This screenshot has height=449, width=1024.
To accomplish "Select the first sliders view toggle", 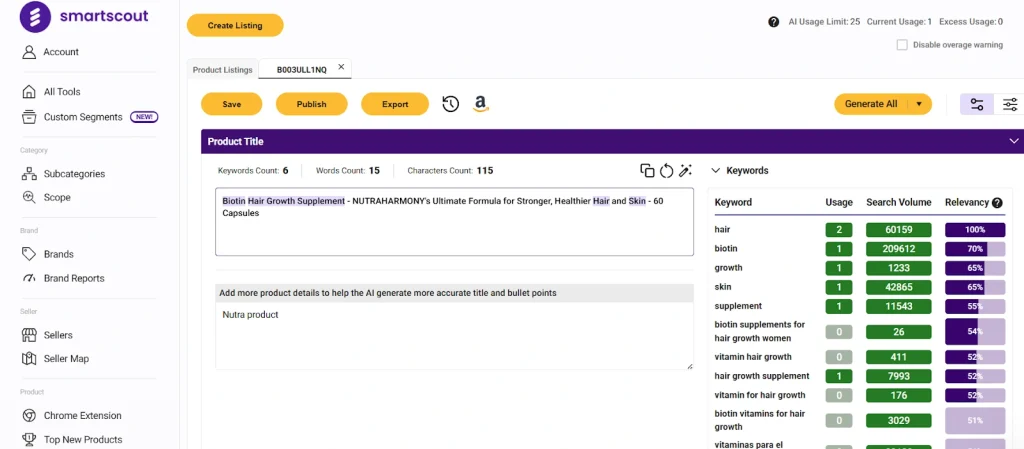I will 977,104.
